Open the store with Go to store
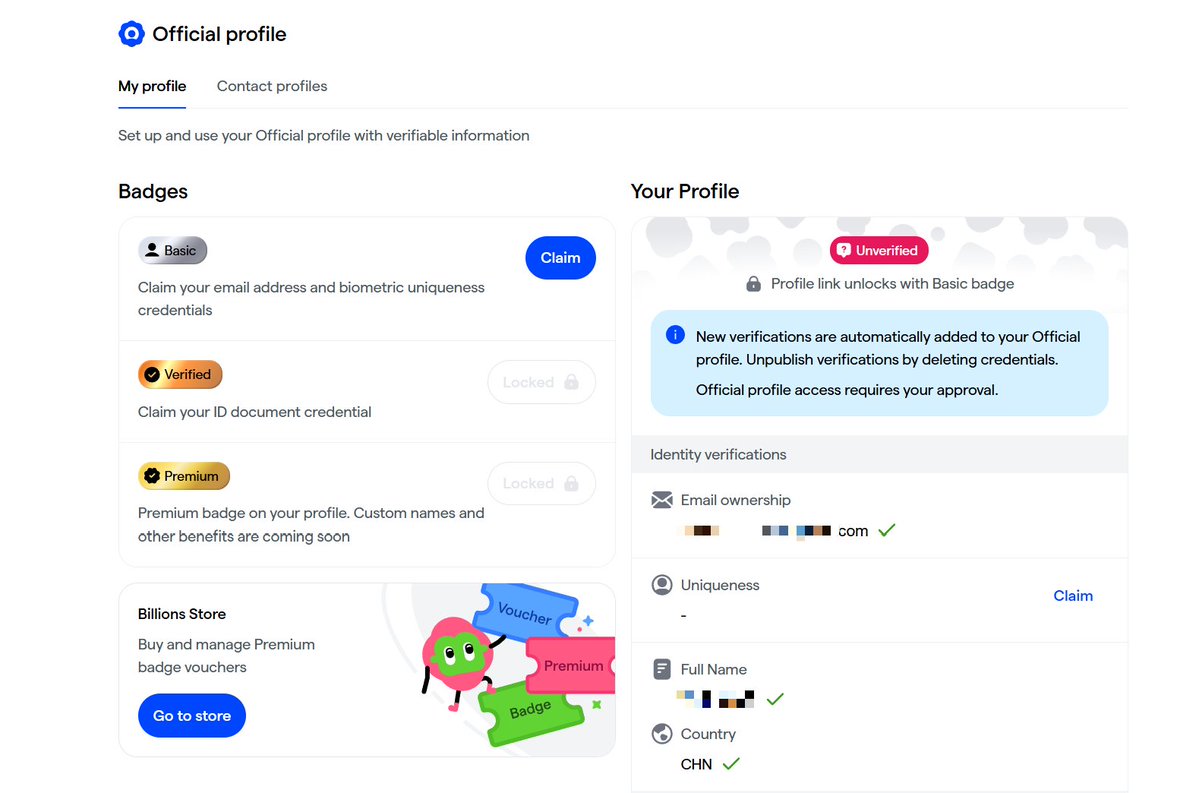1199x793 pixels. pos(192,716)
